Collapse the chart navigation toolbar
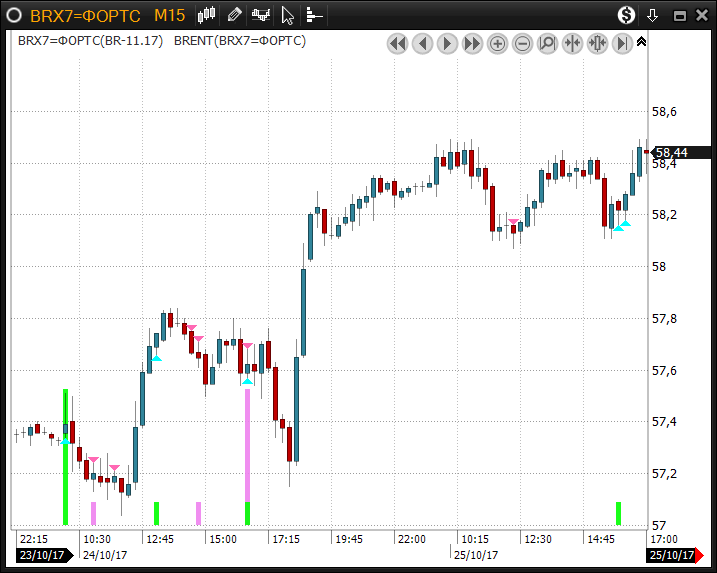This screenshot has height=573, width=717. click(641, 42)
